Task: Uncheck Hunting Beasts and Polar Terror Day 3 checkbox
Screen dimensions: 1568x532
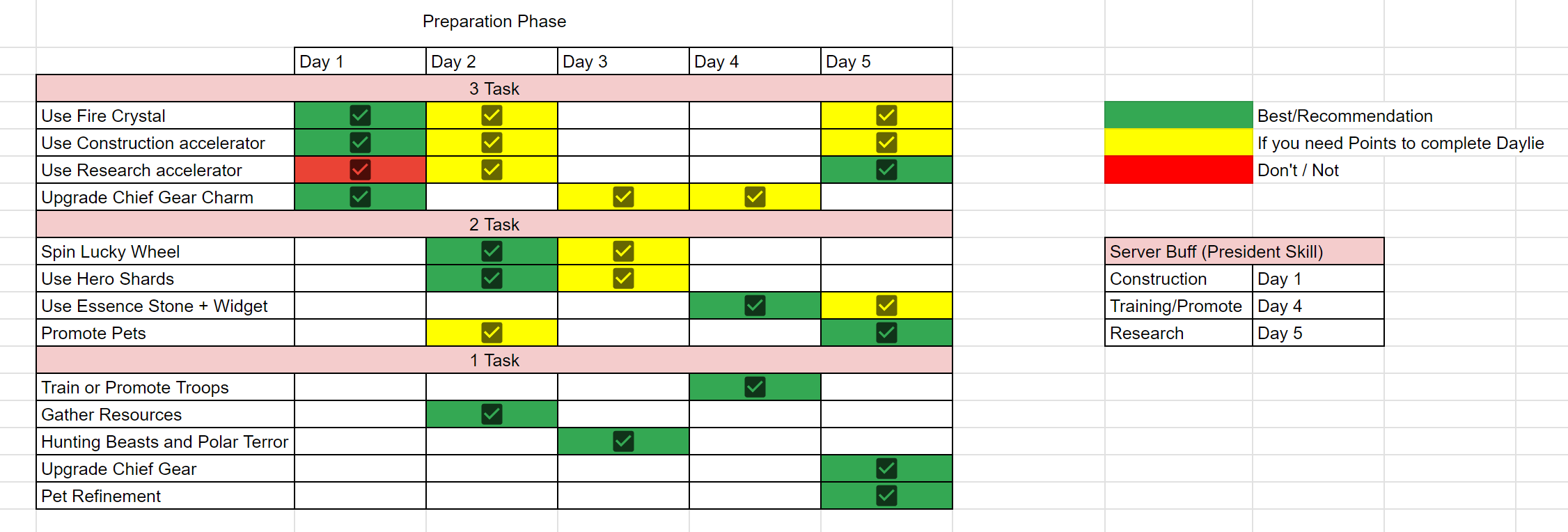Action: pos(623,441)
